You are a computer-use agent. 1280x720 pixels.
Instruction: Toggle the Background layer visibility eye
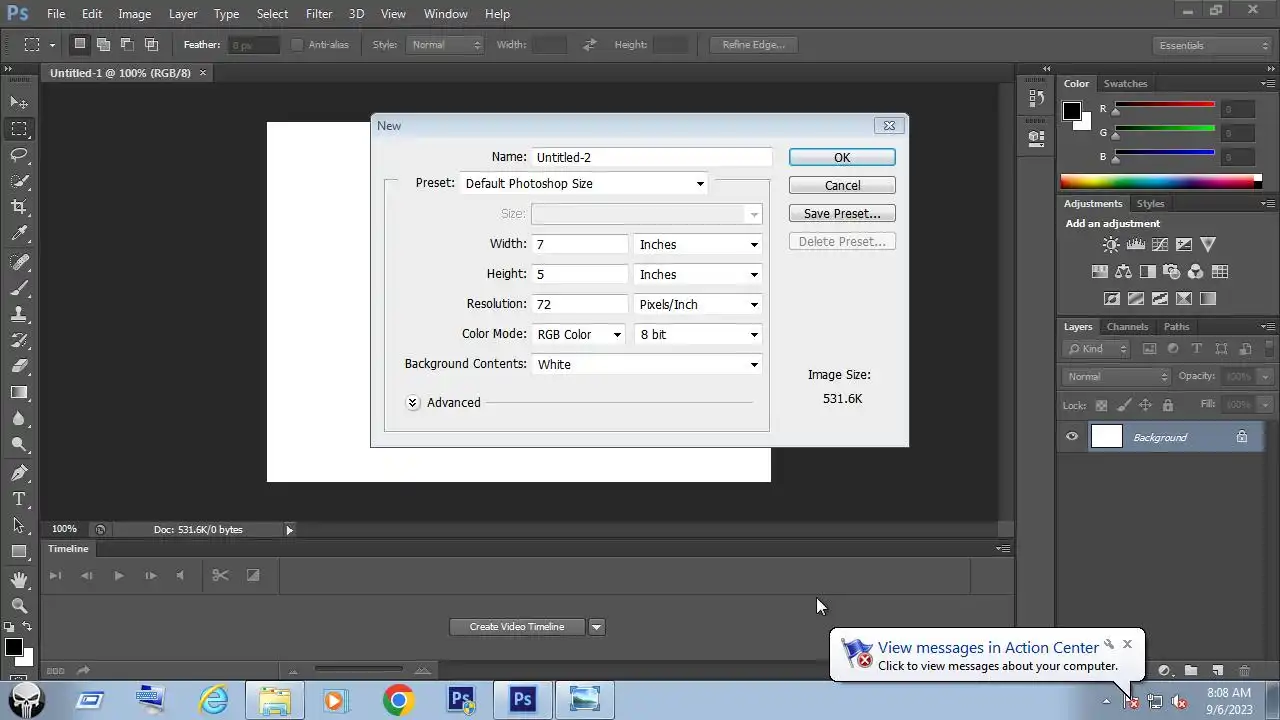1072,437
